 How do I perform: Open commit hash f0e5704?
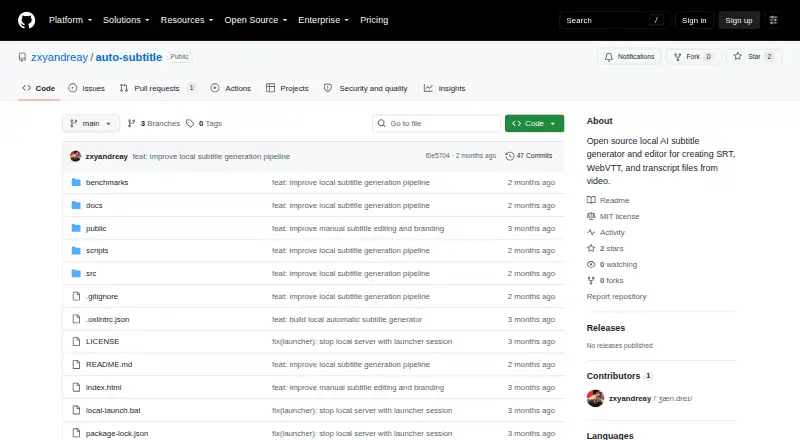tap(438, 156)
